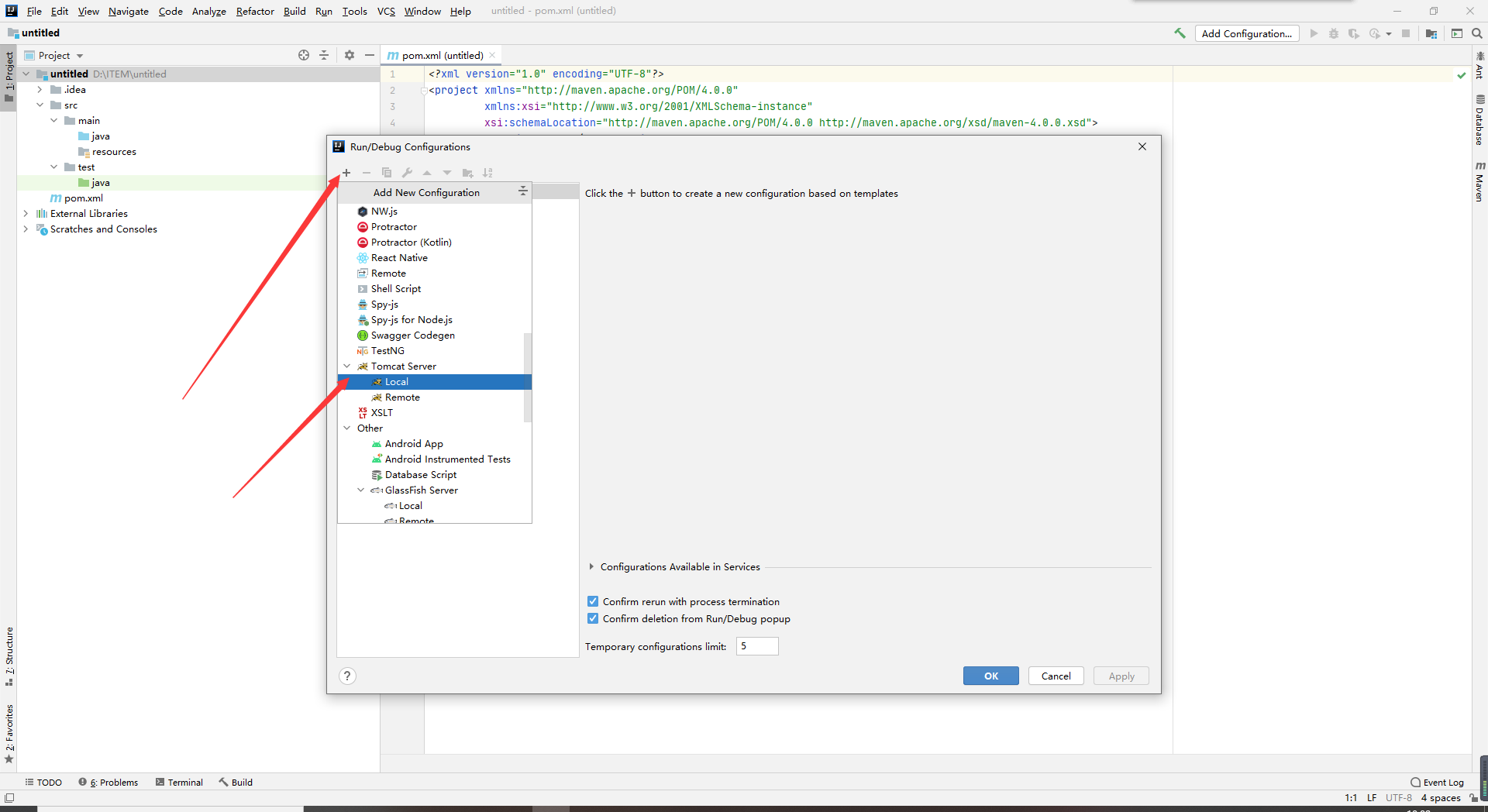This screenshot has height=812, width=1488.
Task: Click the Edit templates wrench icon
Action: click(x=407, y=173)
